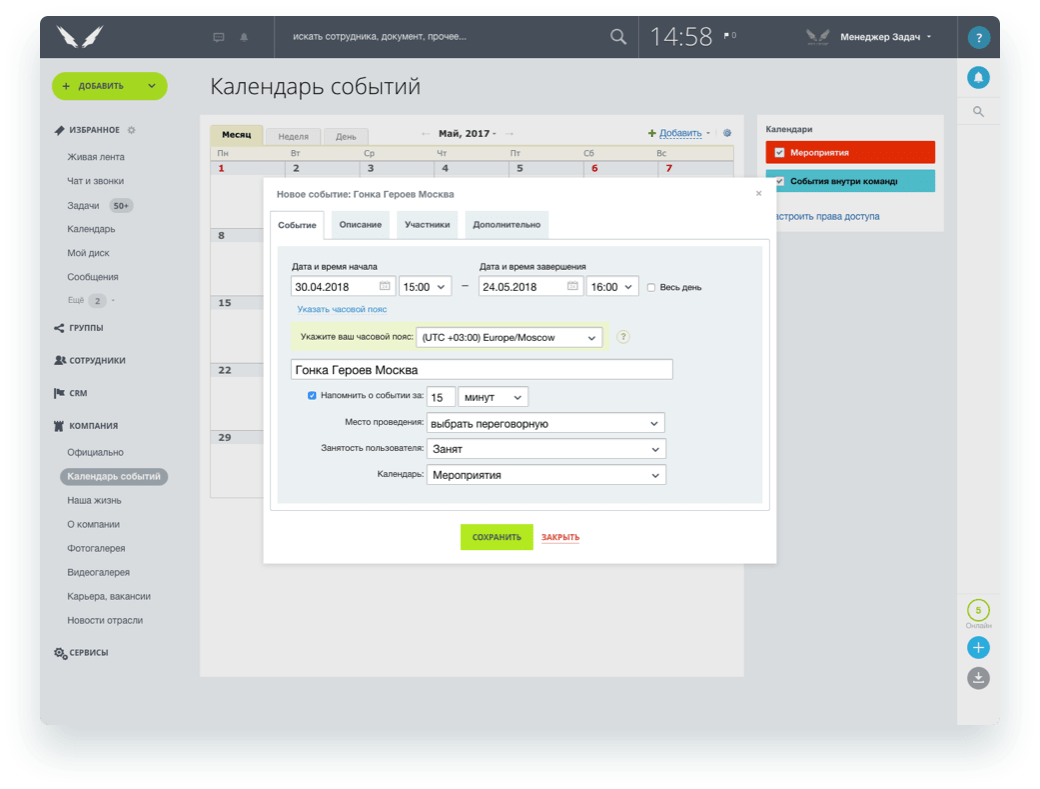Open Фотогалерея in sidebar
Image resolution: width=1040 pixels, height=789 pixels.
[x=96, y=548]
